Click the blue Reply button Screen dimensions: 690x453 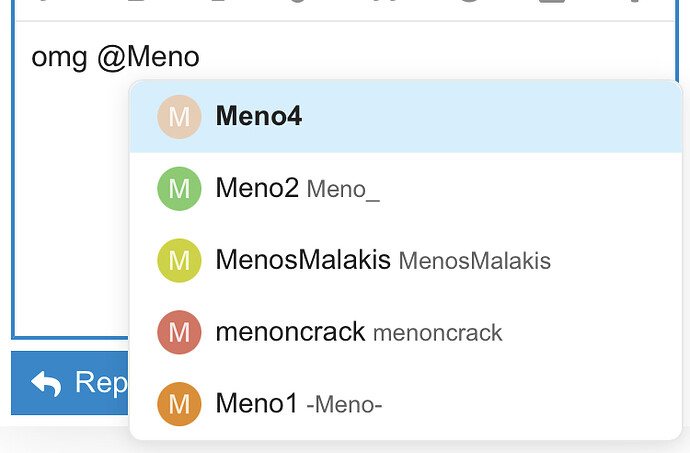coord(70,383)
